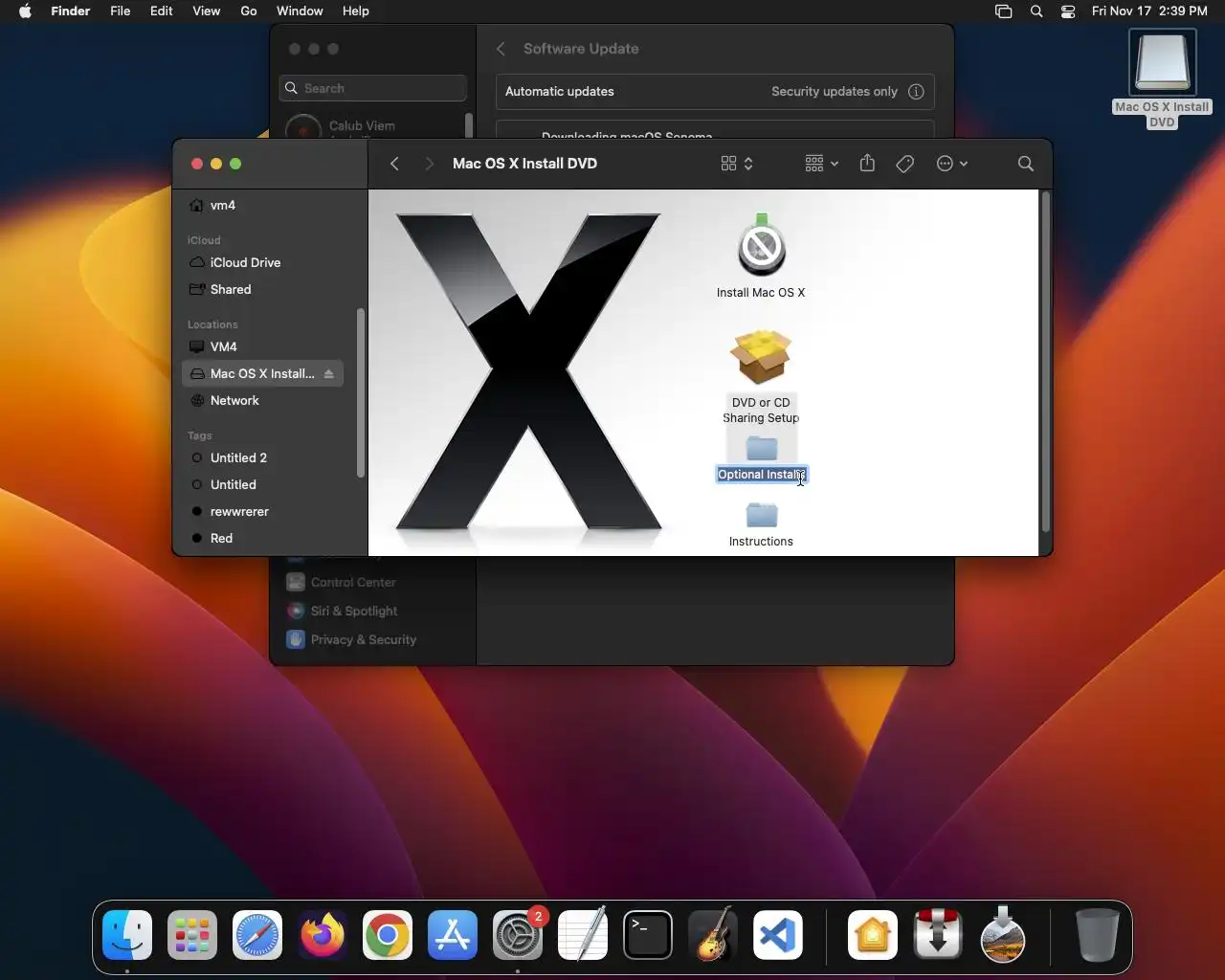Launch Google Chrome from the Dock
Viewport: 1225px width, 980px height.
(x=388, y=935)
